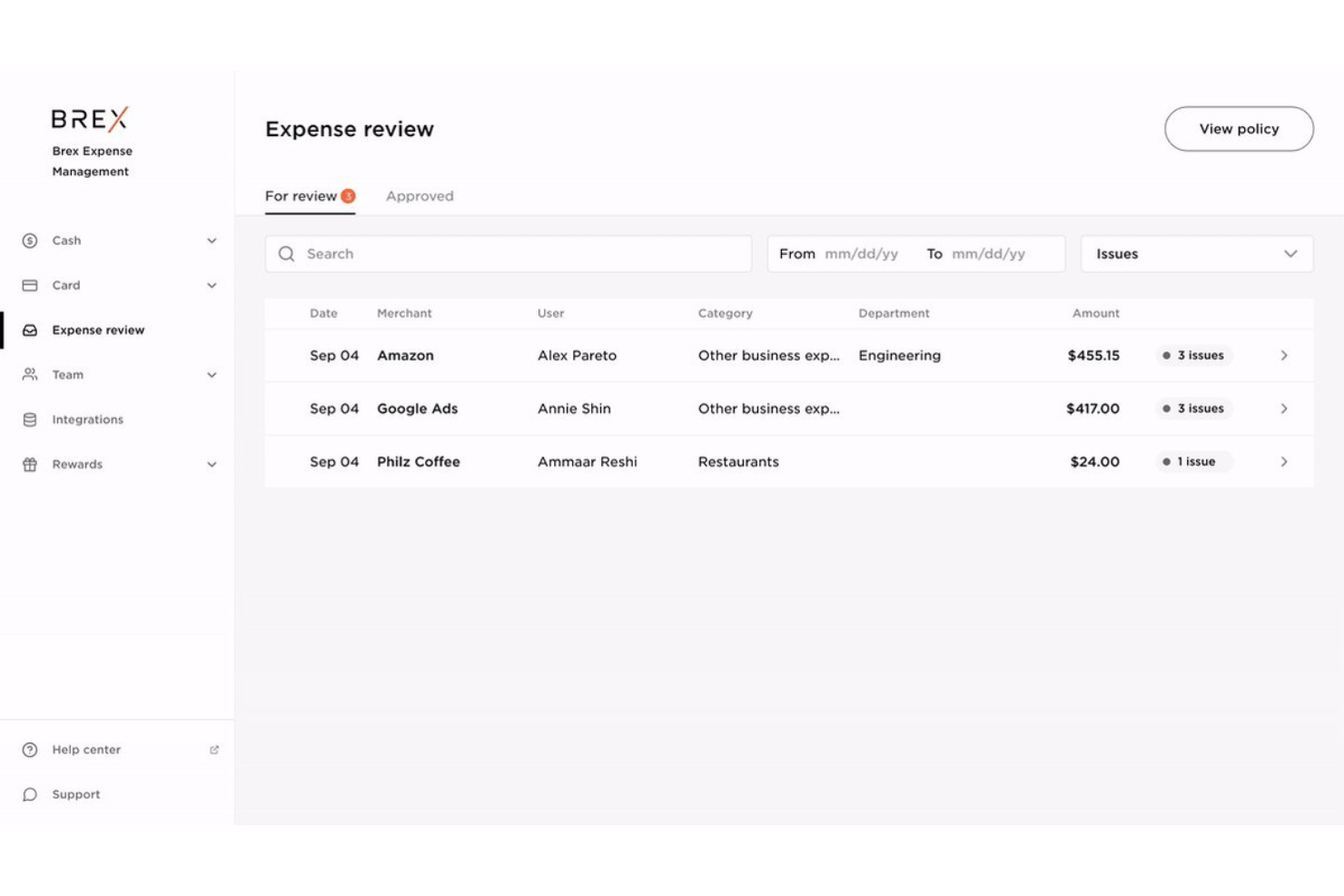Click Google Ads row's Other business exp... category

click(768, 409)
